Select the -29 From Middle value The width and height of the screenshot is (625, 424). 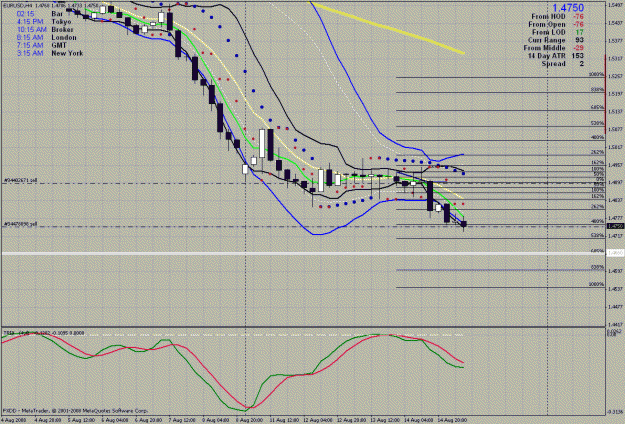(x=578, y=48)
